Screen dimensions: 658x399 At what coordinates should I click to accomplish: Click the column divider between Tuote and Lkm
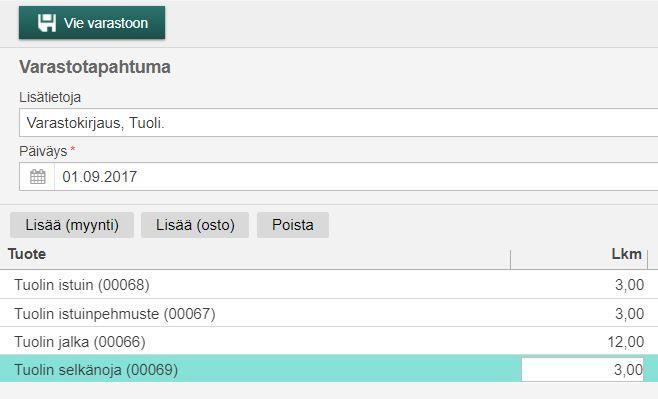511,259
